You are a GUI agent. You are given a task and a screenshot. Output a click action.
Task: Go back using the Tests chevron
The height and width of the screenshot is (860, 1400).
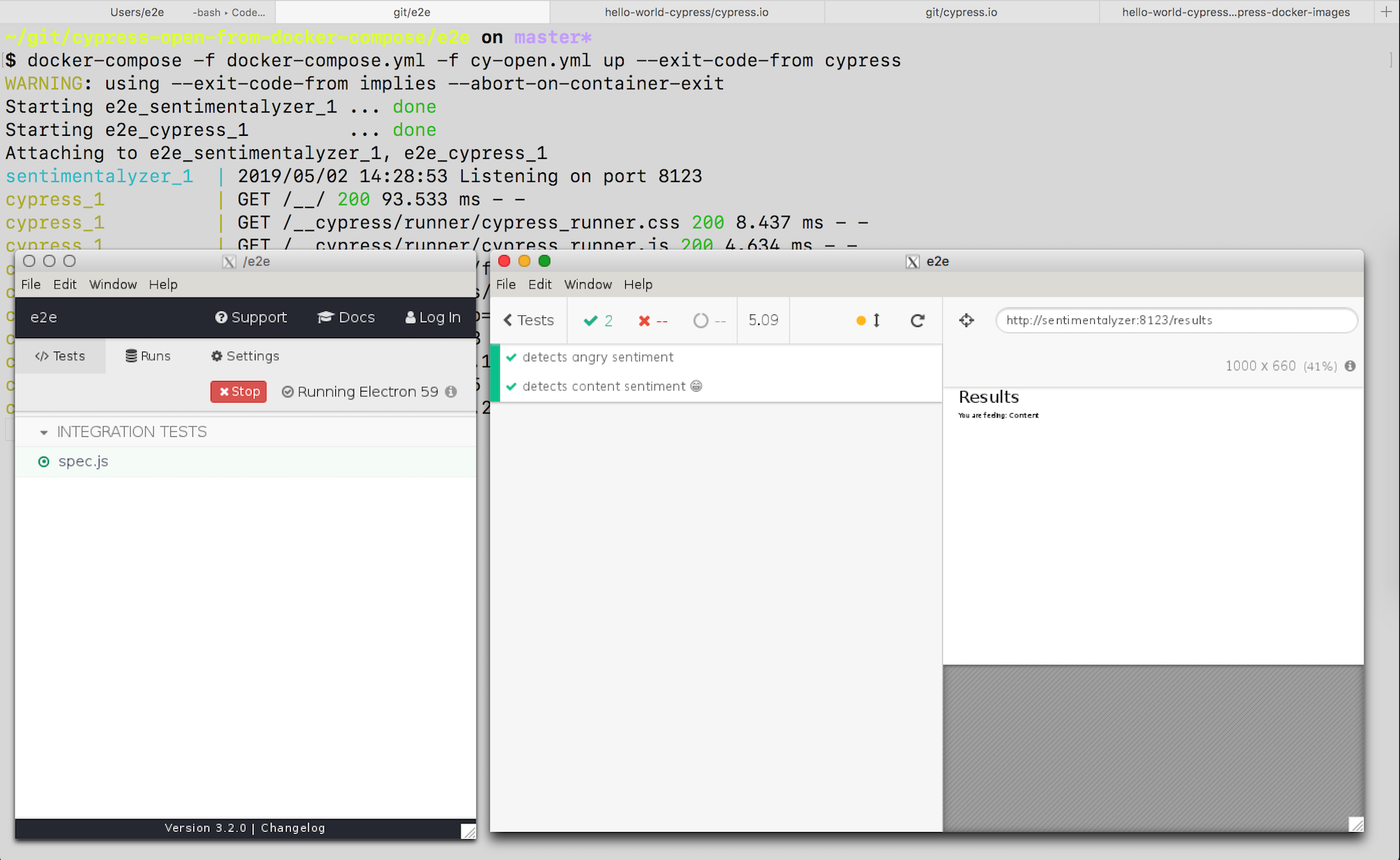click(x=528, y=320)
